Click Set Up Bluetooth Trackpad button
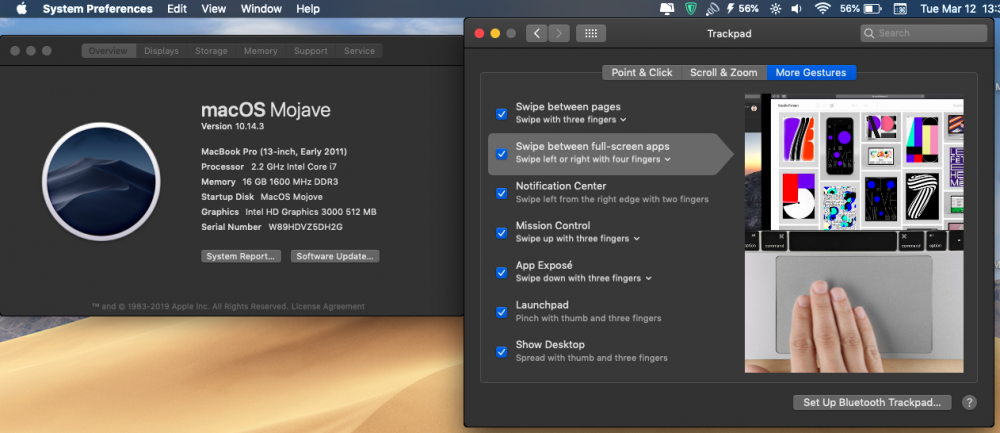 (x=872, y=402)
